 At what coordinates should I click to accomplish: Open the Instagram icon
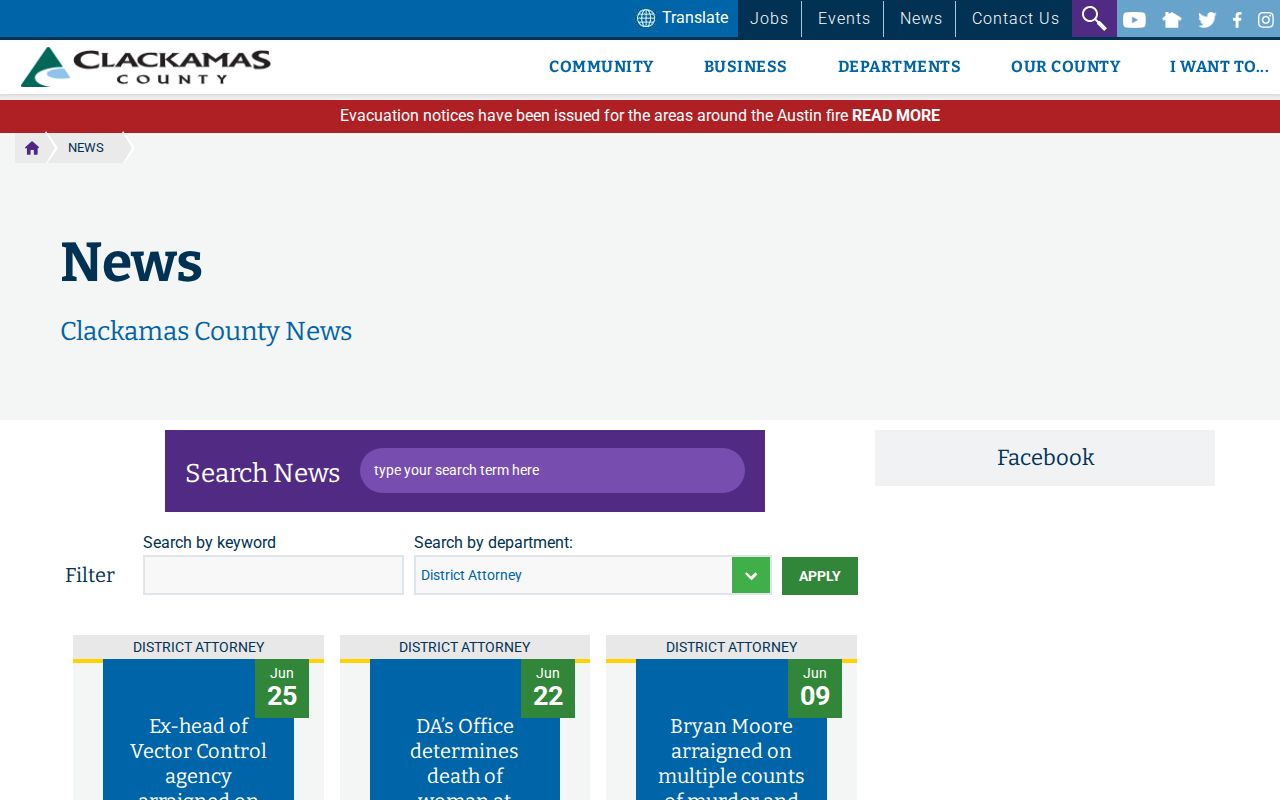point(1265,19)
